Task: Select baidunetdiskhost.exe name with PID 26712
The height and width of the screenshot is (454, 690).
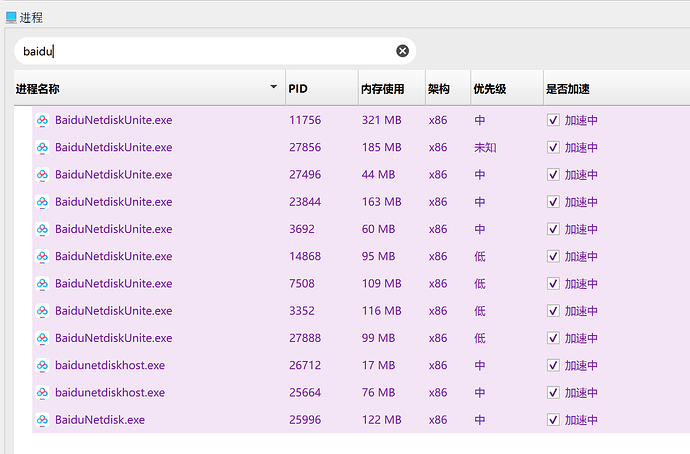Action: (x=110, y=365)
